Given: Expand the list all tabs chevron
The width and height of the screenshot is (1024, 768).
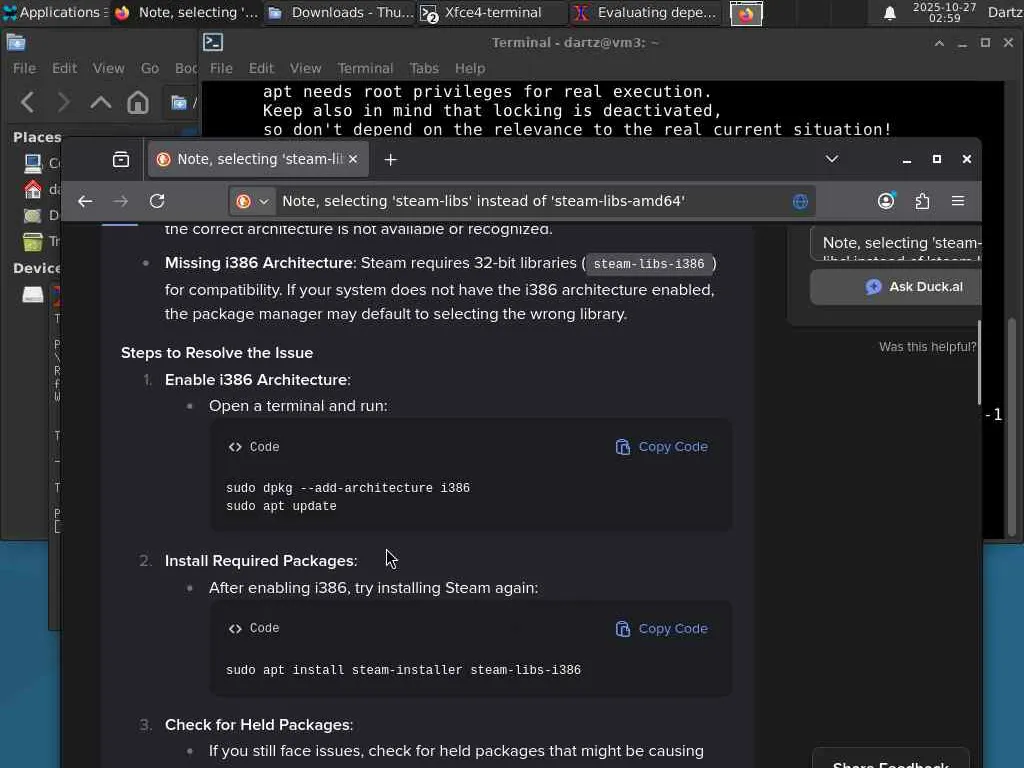Looking at the screenshot, I should click(x=831, y=159).
